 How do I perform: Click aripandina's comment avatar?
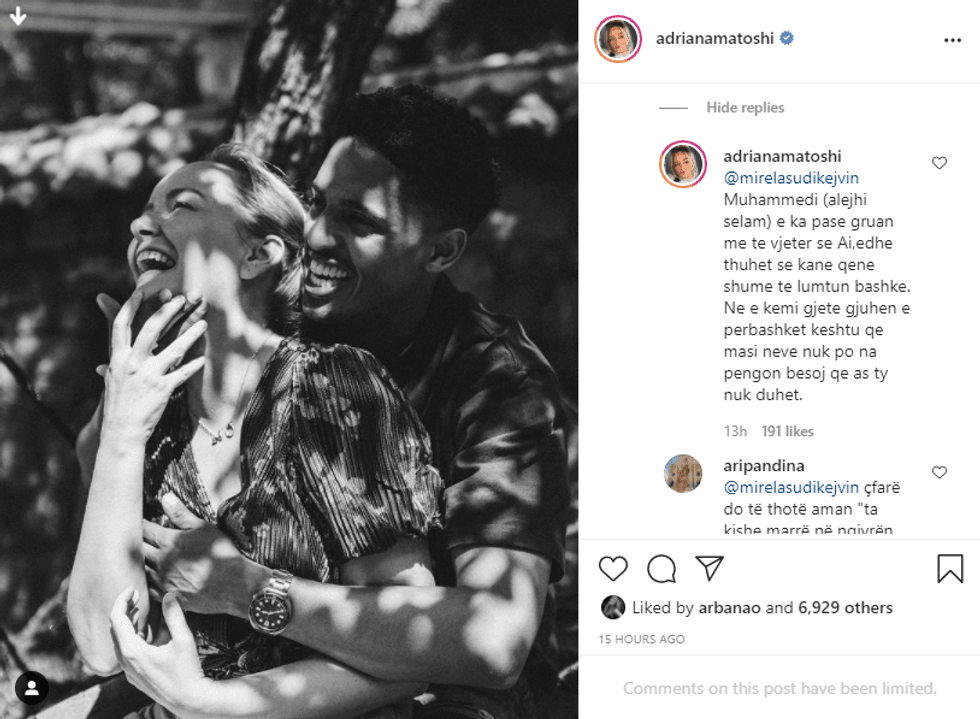pos(683,473)
